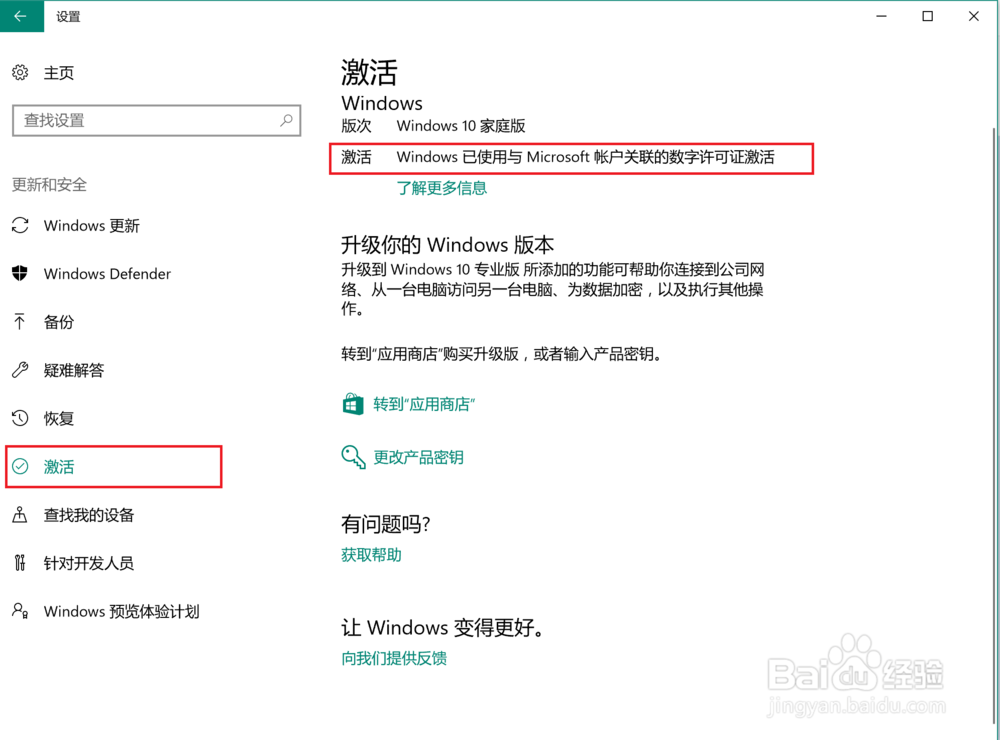Click inside the 查找设置 search field
Screen dimensions: 1000x740
pyautogui.click(x=156, y=121)
